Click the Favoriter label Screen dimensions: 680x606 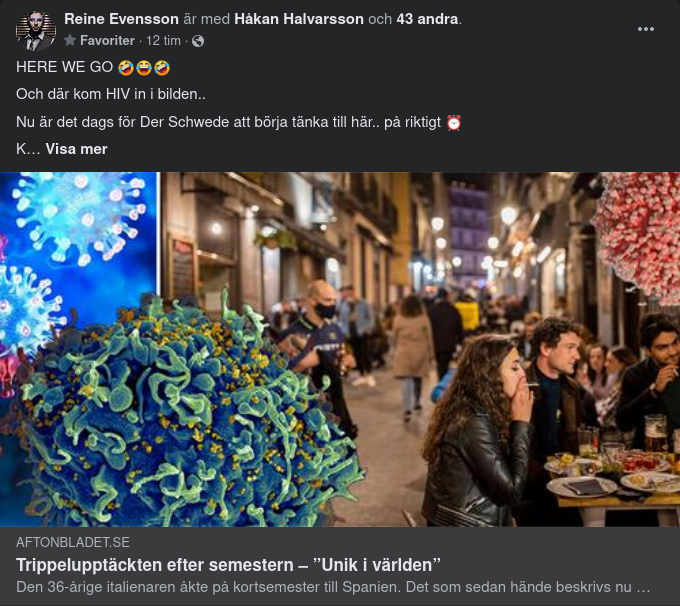pyautogui.click(x=107, y=40)
